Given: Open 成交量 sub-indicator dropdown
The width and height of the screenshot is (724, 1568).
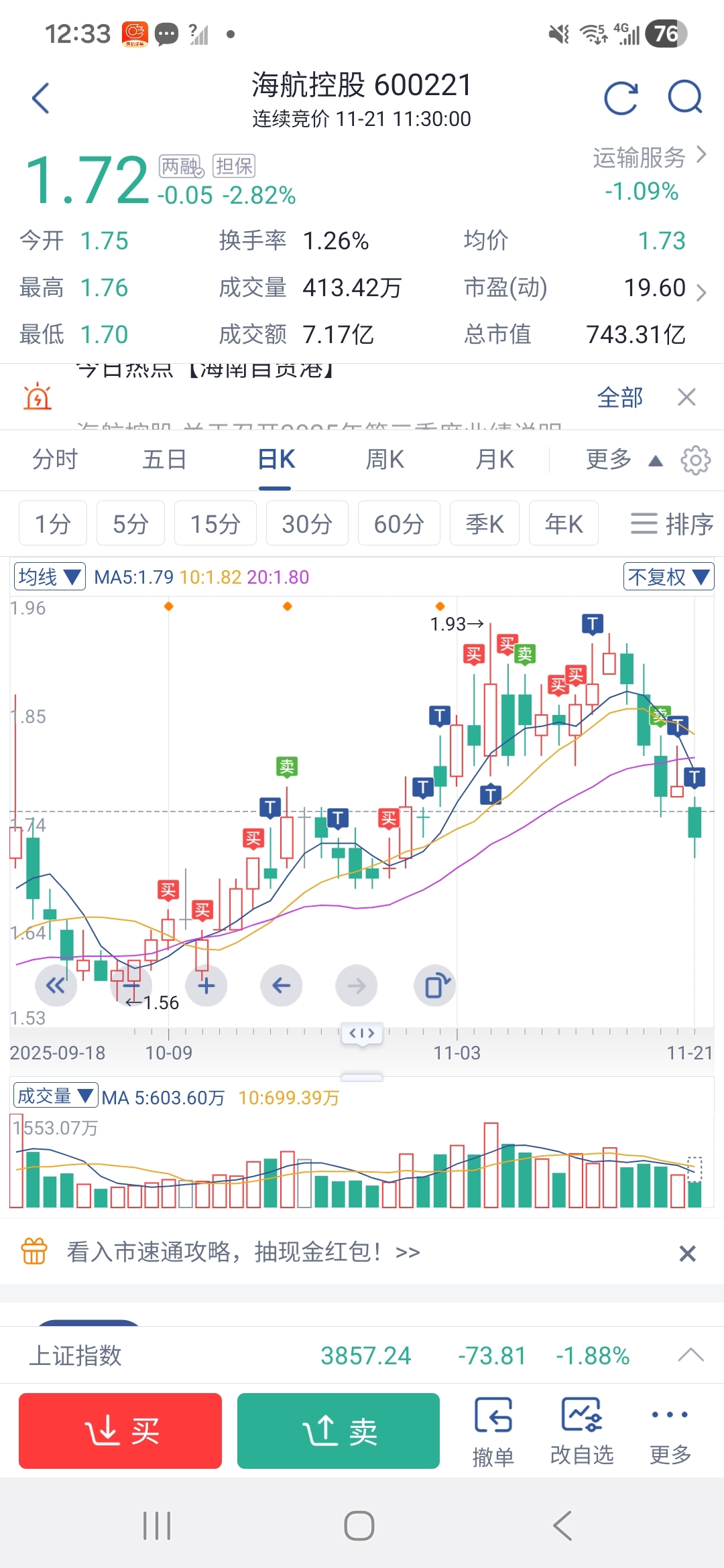Looking at the screenshot, I should (x=55, y=1096).
